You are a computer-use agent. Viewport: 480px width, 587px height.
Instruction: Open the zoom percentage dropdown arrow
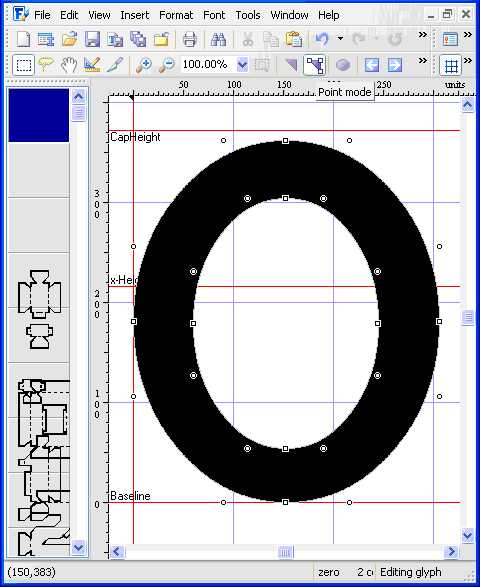coord(243,65)
